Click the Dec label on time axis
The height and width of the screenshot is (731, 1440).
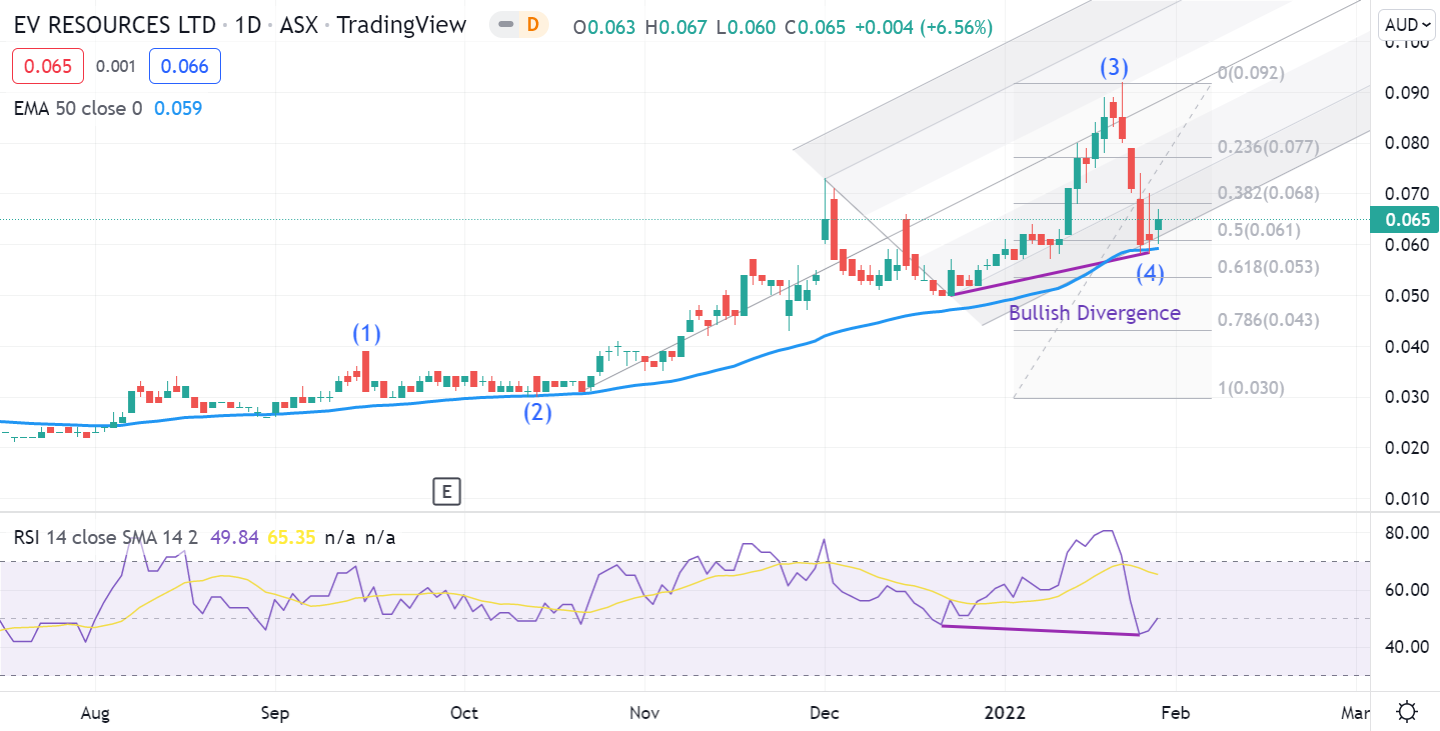coord(824,713)
